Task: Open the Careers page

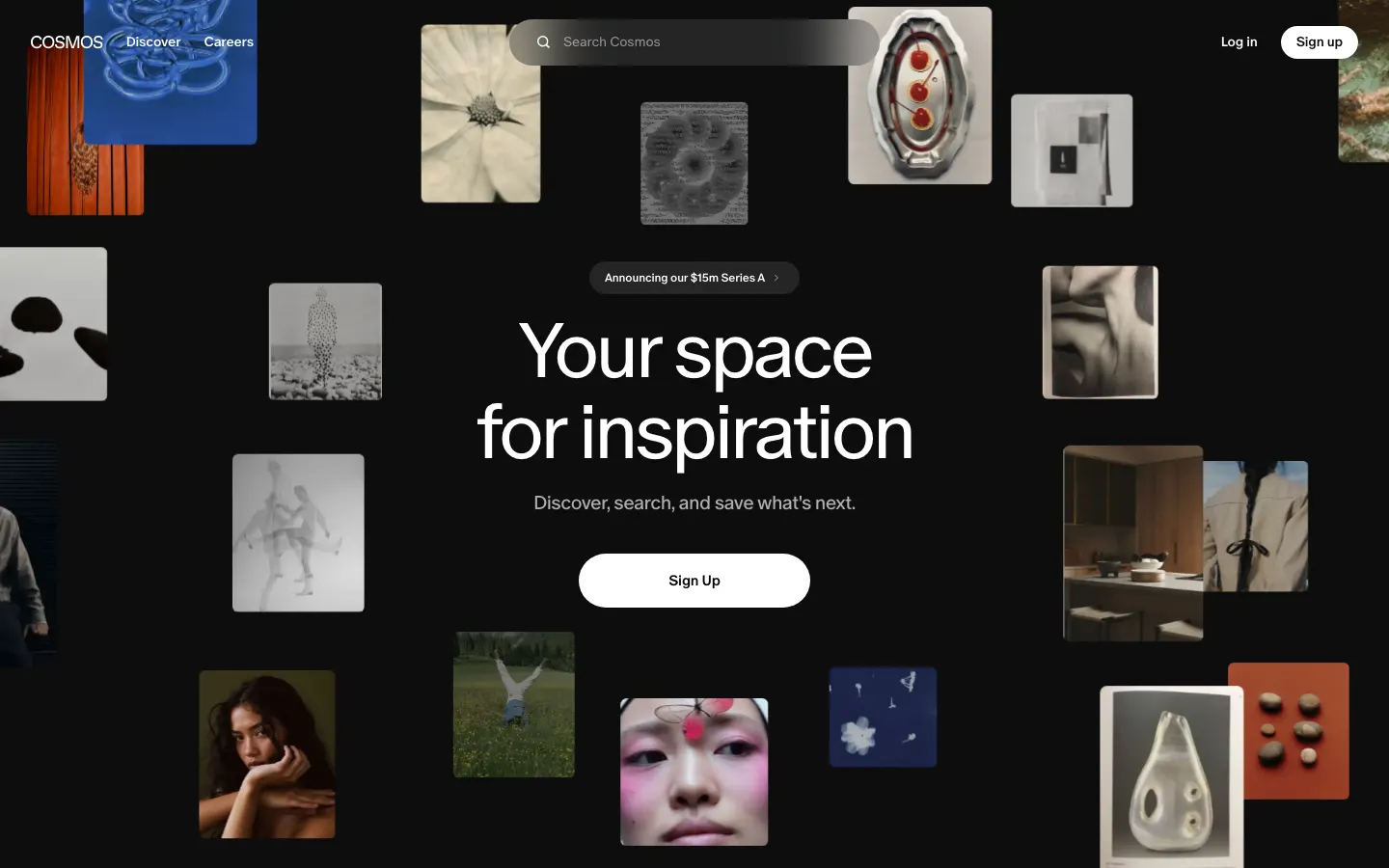Action: coord(229,42)
